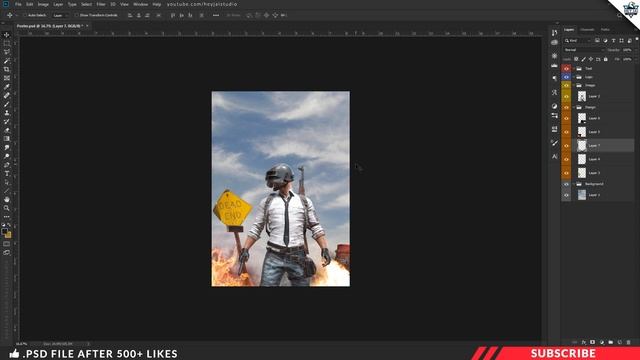The image size is (640, 360).
Task: Select the Clone Stamp tool
Action: (x=7, y=113)
